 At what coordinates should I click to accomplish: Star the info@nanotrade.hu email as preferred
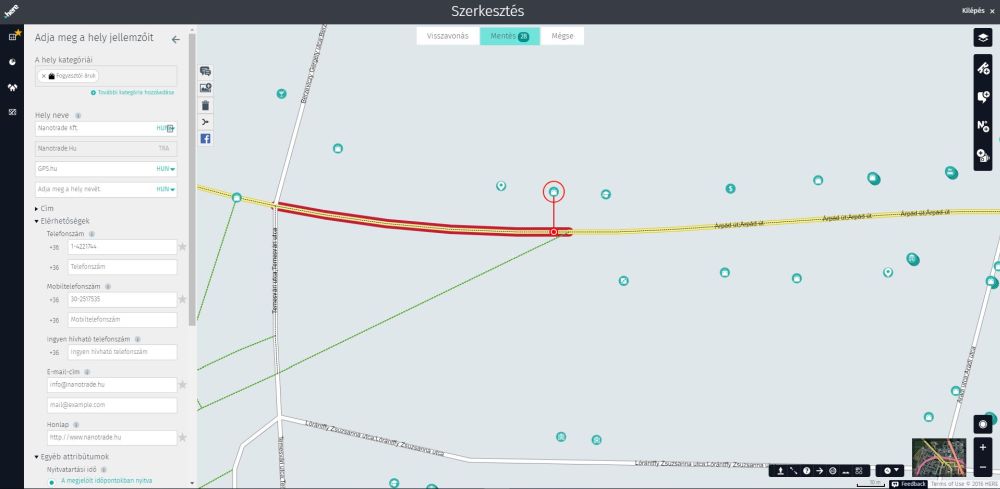coord(182,384)
